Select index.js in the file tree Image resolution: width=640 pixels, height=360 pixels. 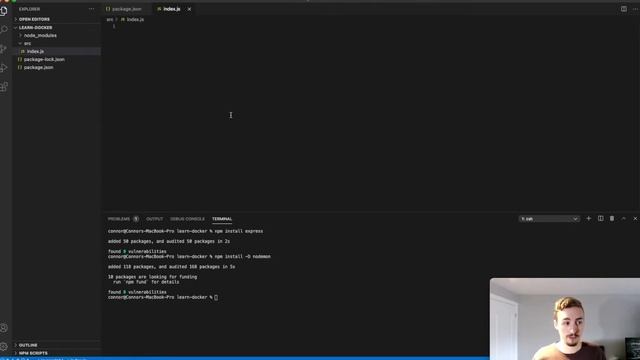point(56,51)
